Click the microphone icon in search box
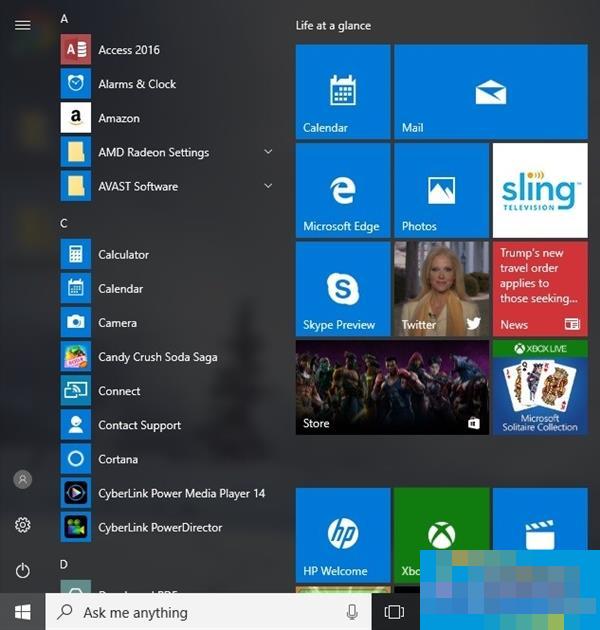The image size is (600, 630). (352, 612)
